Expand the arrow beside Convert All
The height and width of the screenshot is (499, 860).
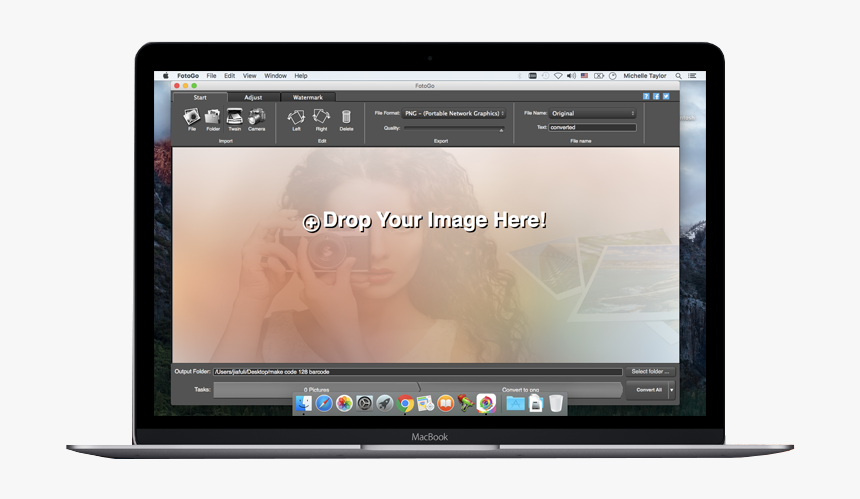[672, 390]
